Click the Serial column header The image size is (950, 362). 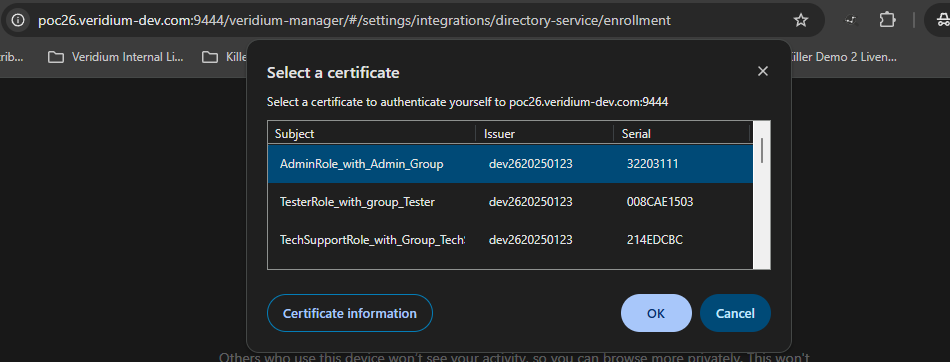tap(682, 133)
